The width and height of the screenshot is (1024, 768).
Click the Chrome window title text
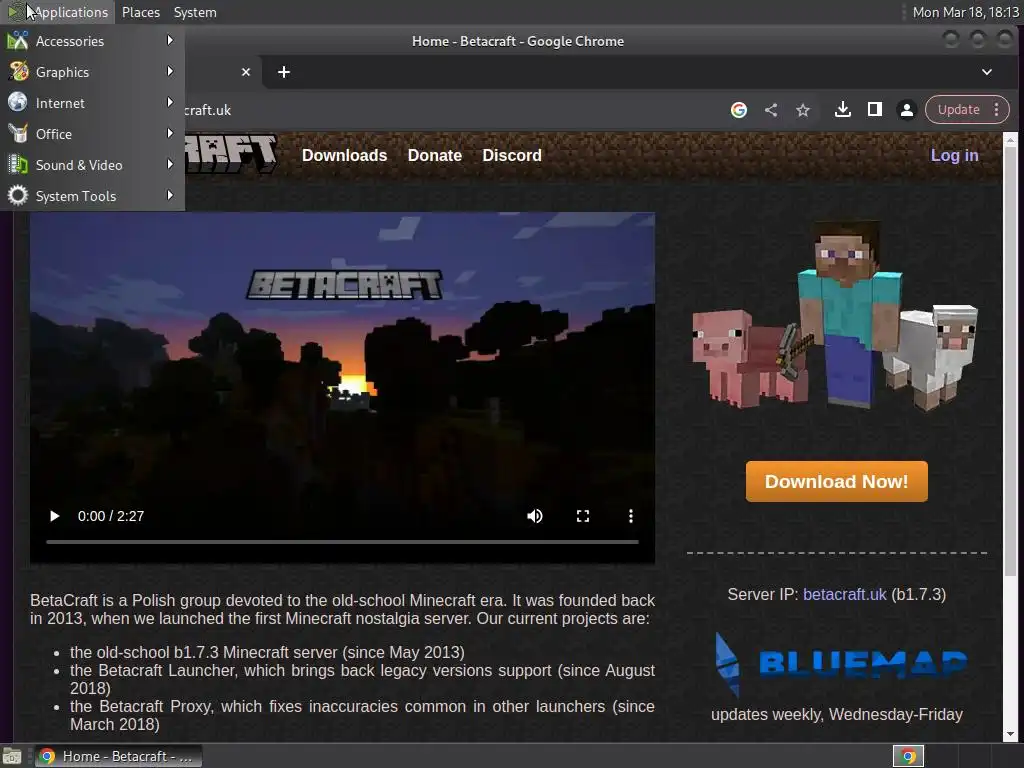517,41
